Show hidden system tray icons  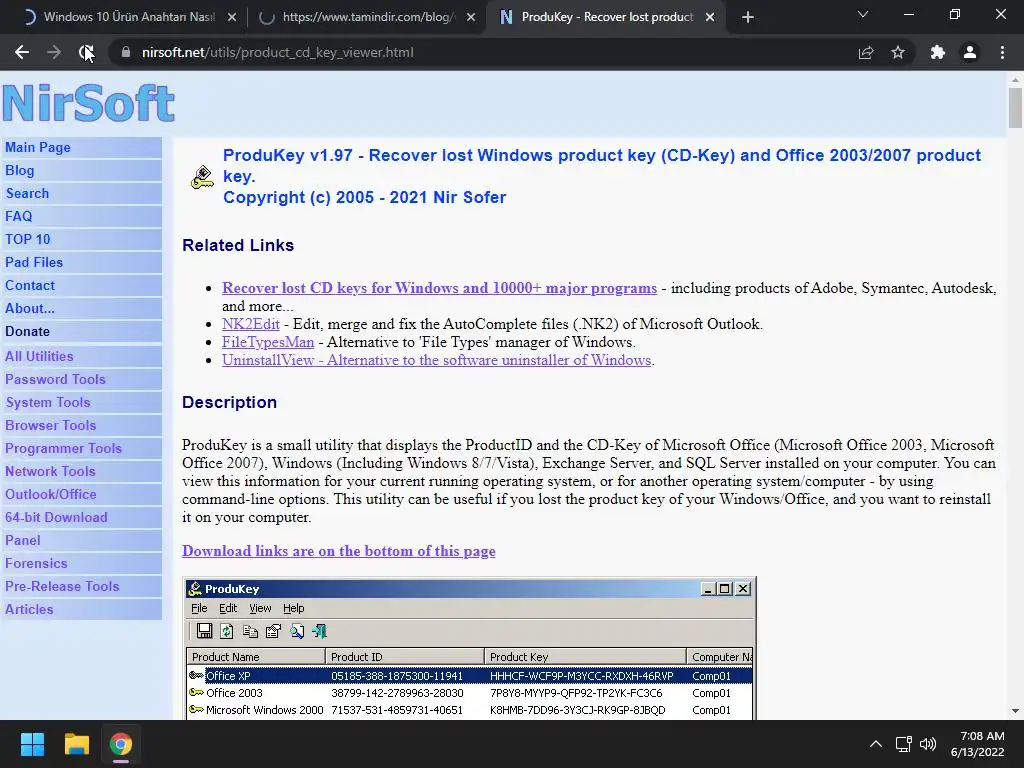tap(876, 744)
